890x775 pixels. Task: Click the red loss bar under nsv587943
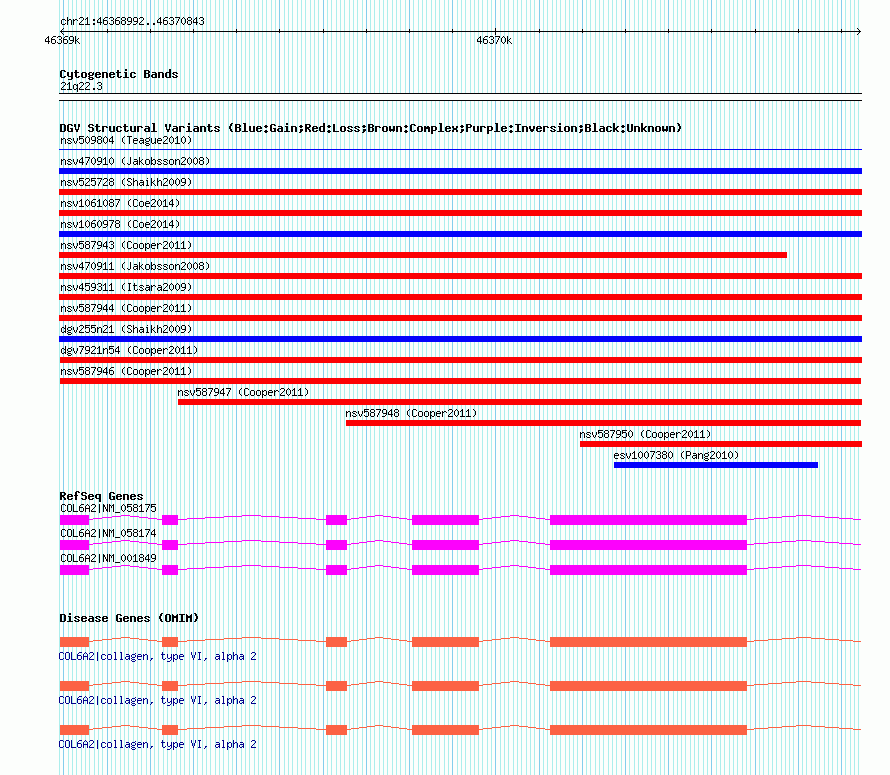point(423,255)
